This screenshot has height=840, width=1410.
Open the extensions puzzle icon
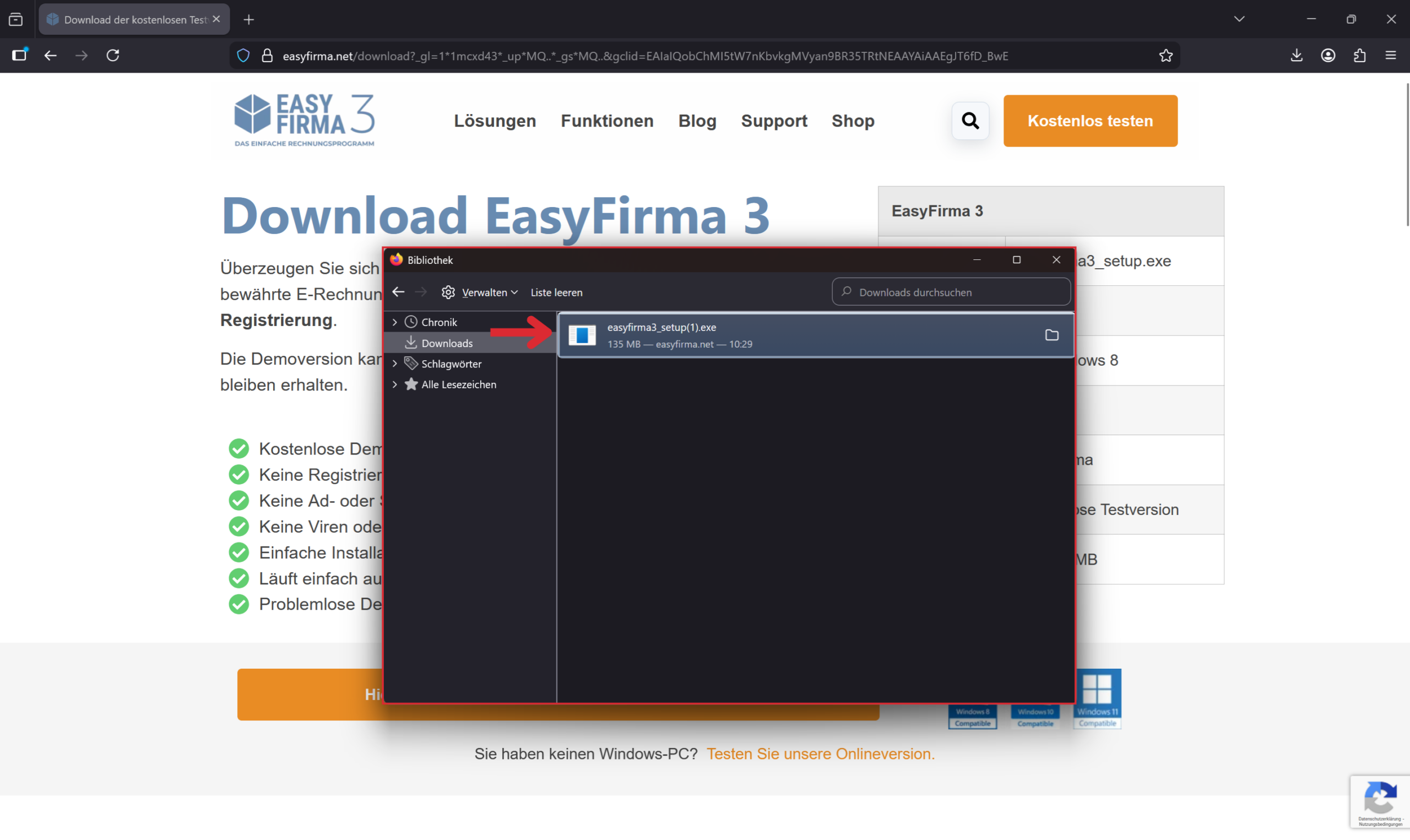(x=1360, y=56)
